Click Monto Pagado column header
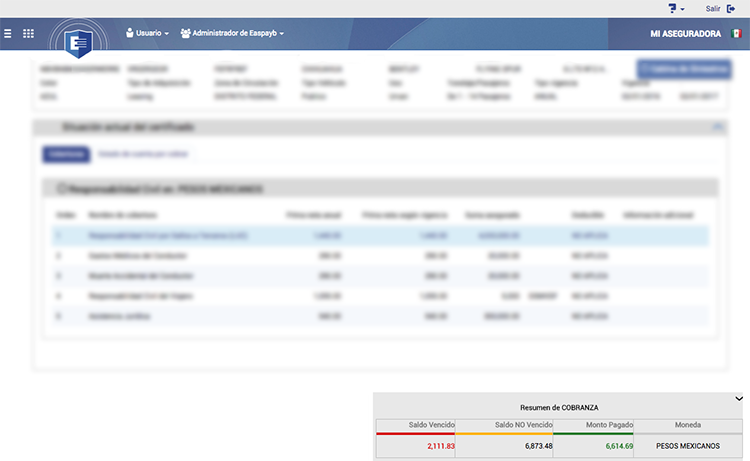 593,425
